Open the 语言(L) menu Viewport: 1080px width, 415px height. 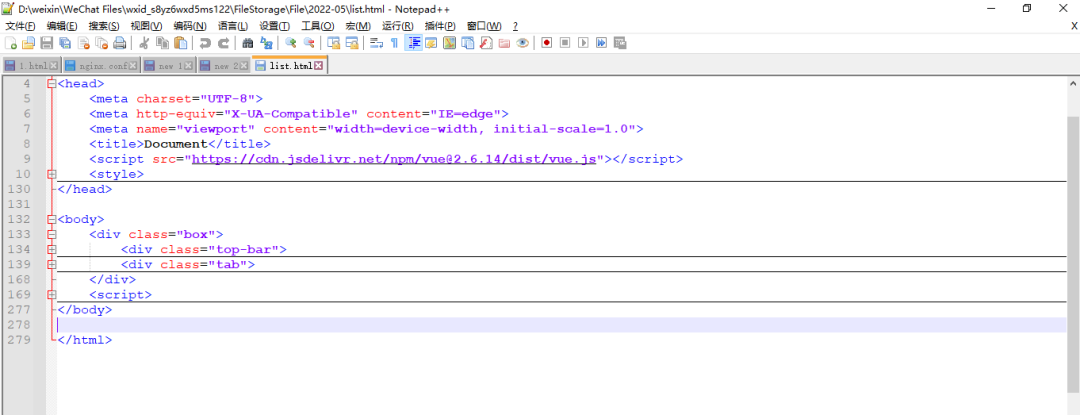coord(233,25)
